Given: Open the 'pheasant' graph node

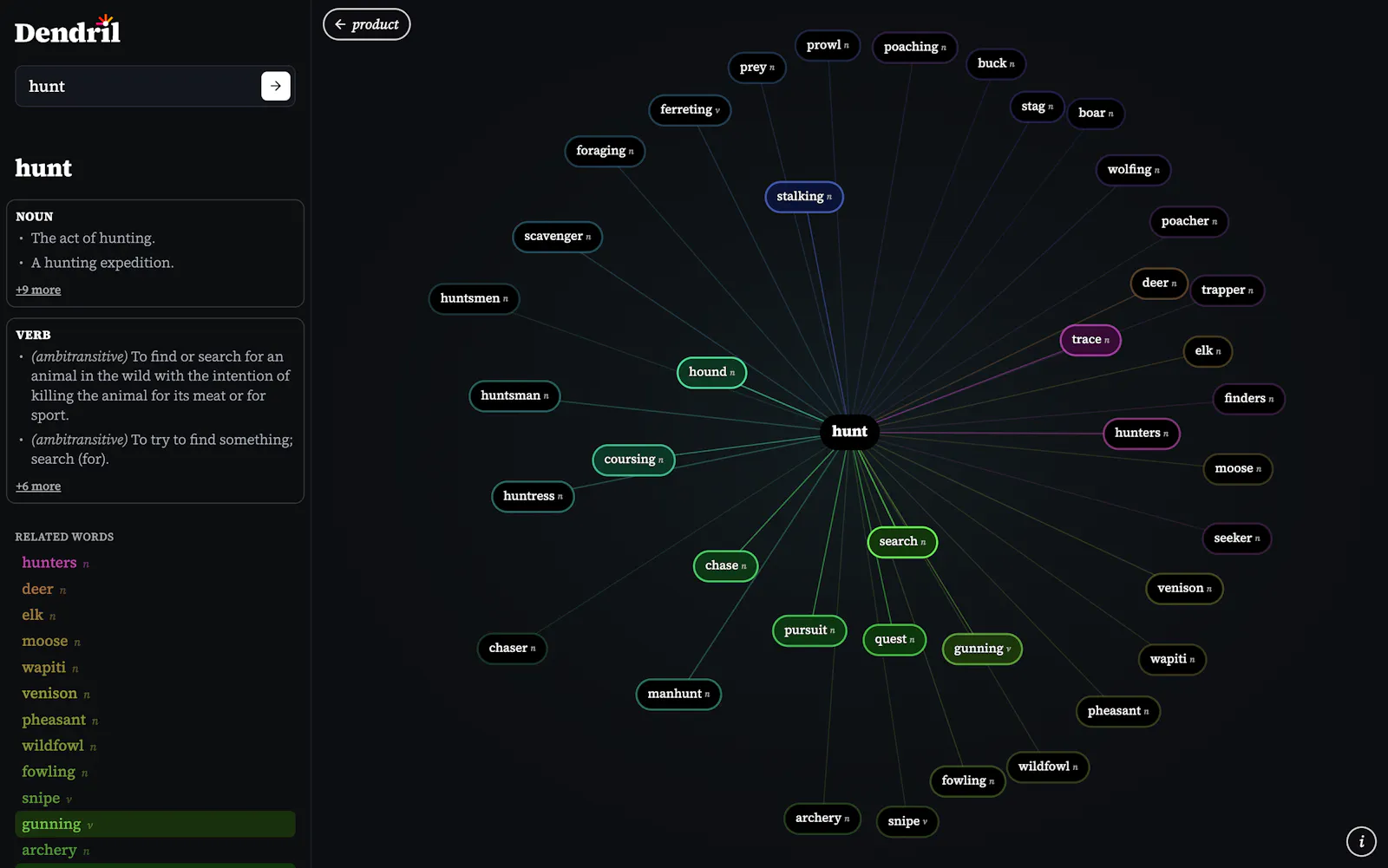Looking at the screenshot, I should (1118, 711).
